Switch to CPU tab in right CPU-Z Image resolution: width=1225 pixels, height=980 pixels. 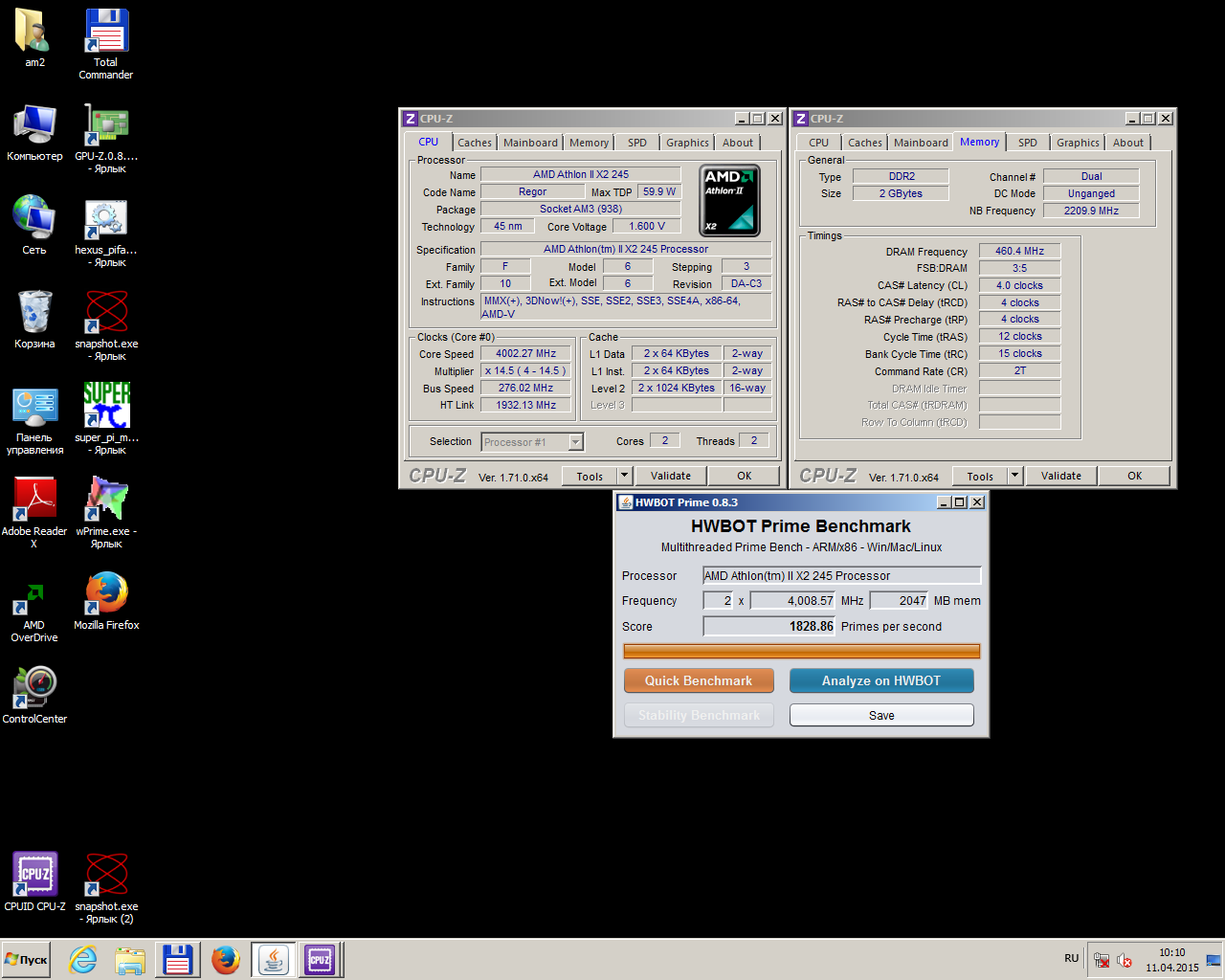tap(819, 143)
